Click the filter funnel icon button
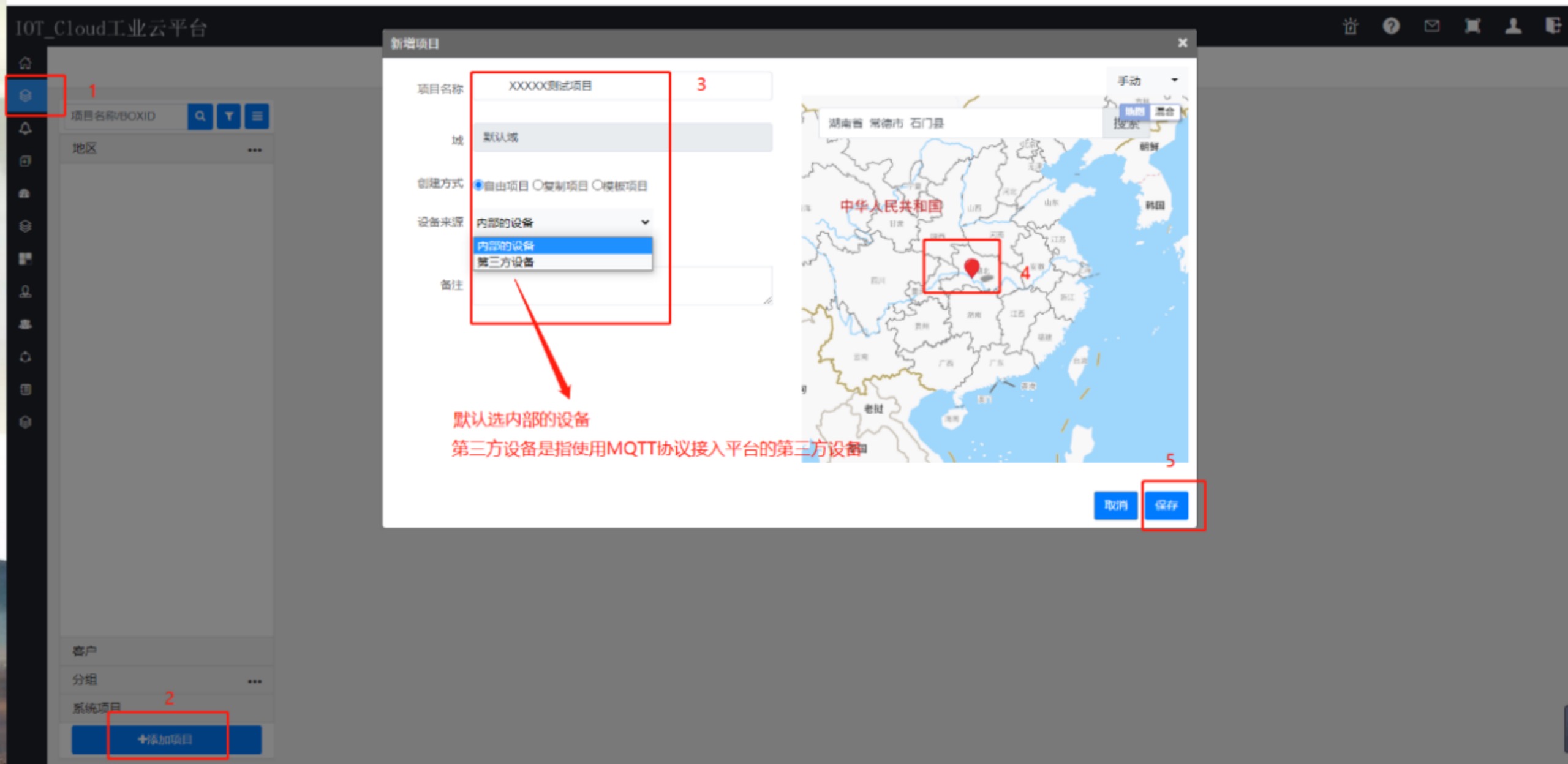This screenshot has width=1568, height=764. click(228, 116)
